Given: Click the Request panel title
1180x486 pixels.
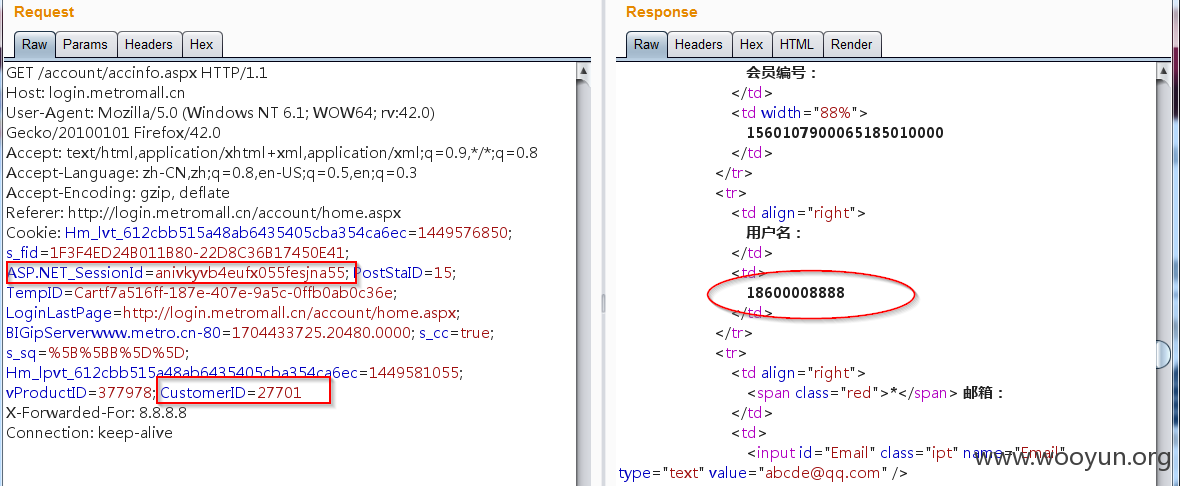Looking at the screenshot, I should (x=44, y=12).
